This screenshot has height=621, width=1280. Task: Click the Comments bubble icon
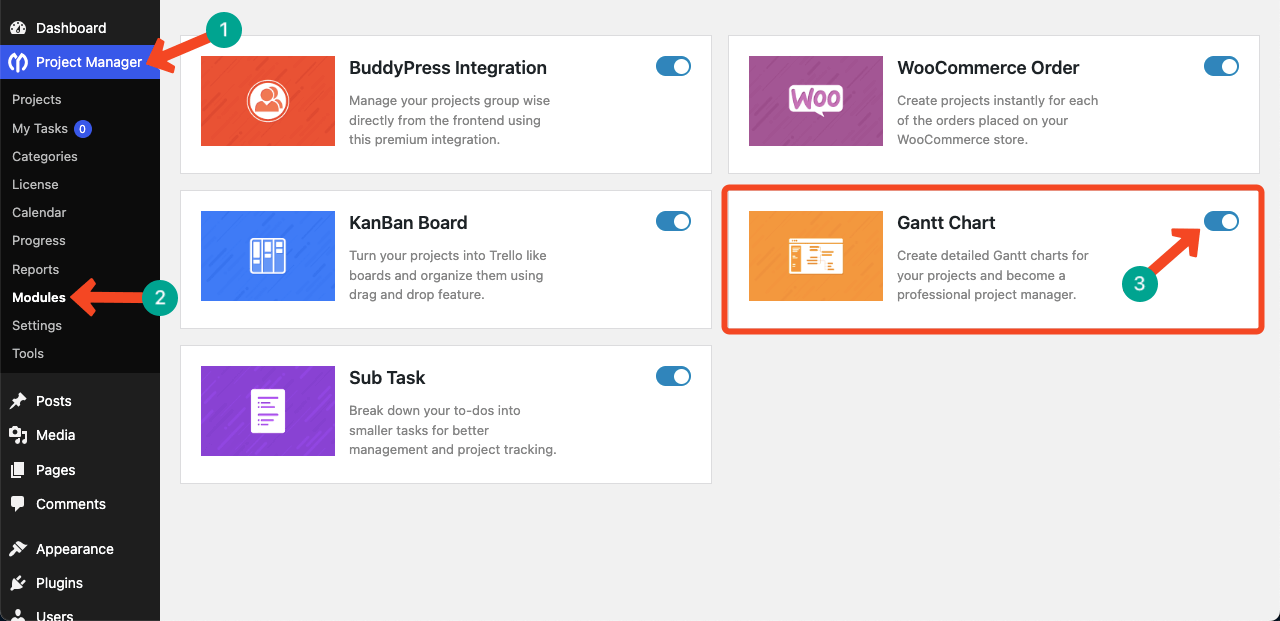click(x=18, y=504)
